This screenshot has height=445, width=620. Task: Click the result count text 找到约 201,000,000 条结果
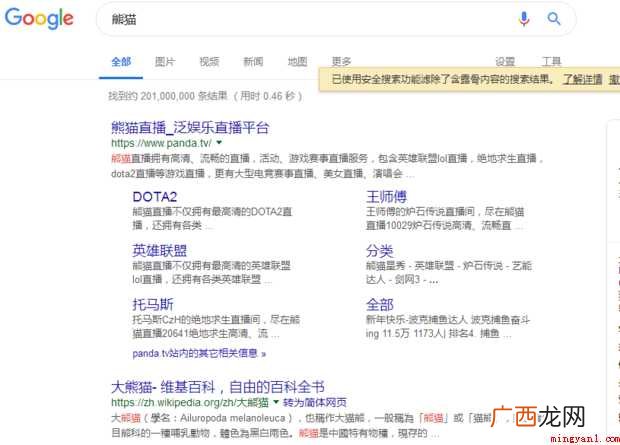[168, 96]
